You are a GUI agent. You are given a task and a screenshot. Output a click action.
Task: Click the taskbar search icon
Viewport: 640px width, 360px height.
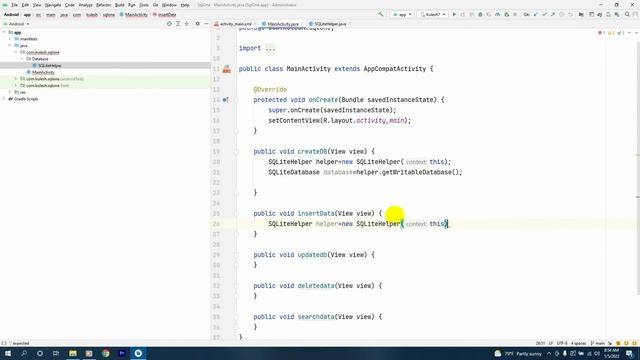pos(24,353)
